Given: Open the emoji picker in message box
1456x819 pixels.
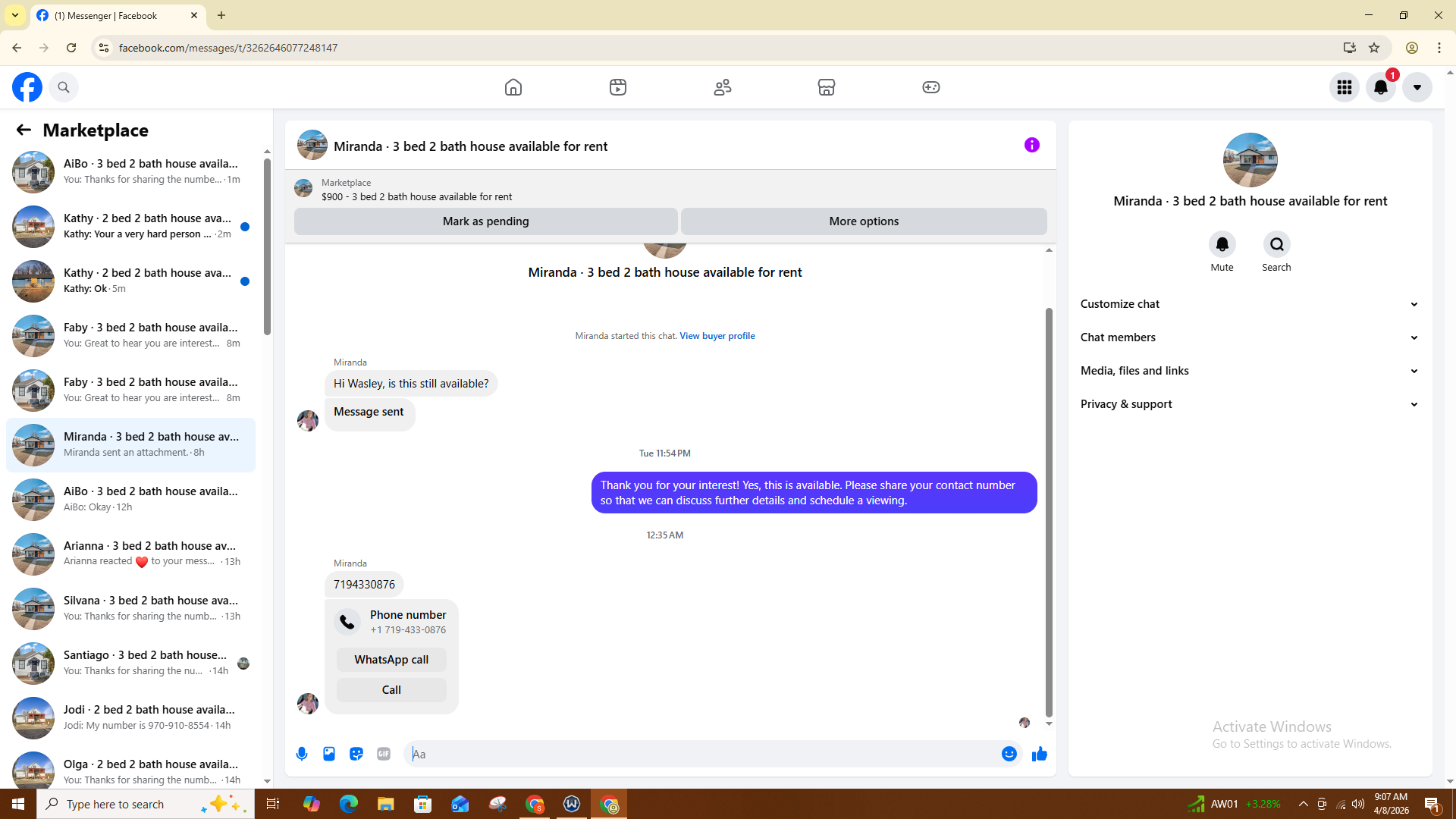Looking at the screenshot, I should [1009, 754].
